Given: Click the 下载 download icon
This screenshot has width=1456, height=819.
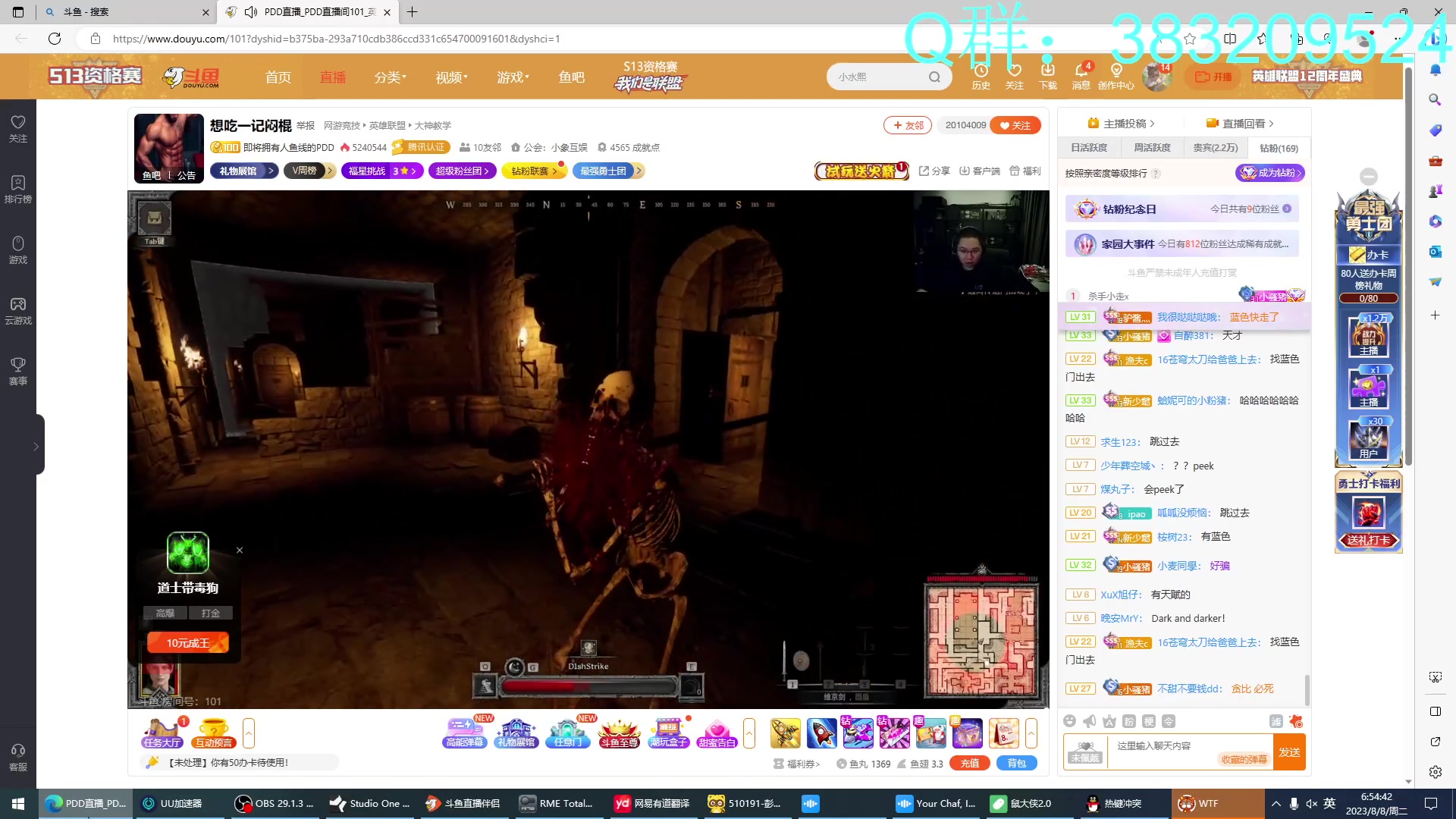Looking at the screenshot, I should click(x=1048, y=76).
